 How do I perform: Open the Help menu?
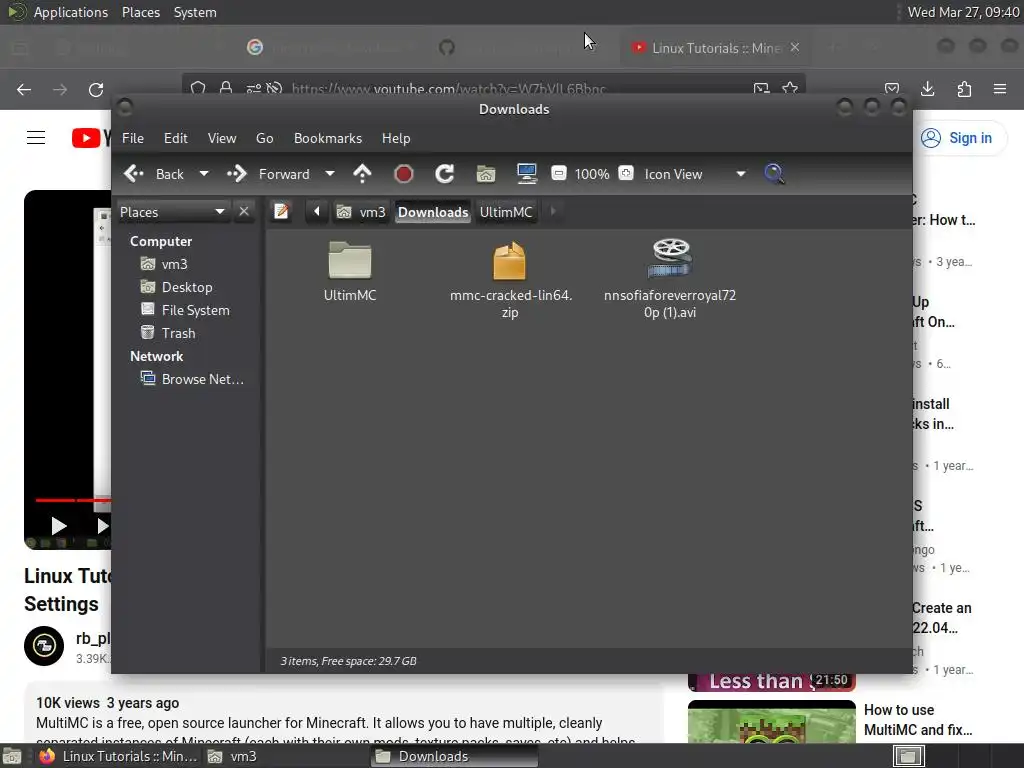coord(396,138)
